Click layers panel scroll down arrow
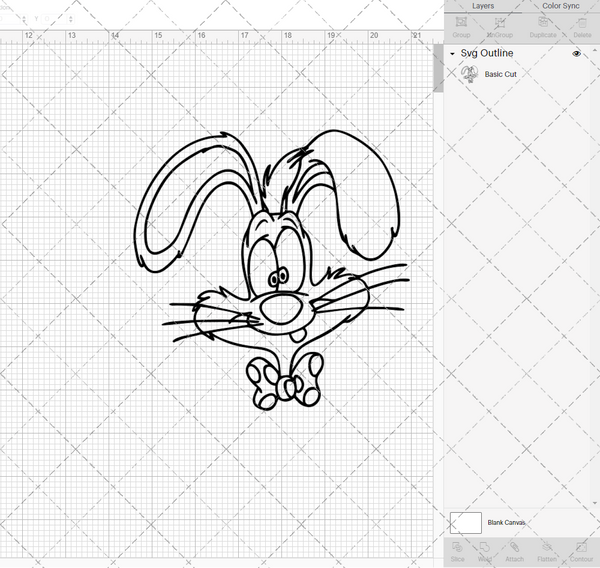This screenshot has height=568, width=600. 594,503
